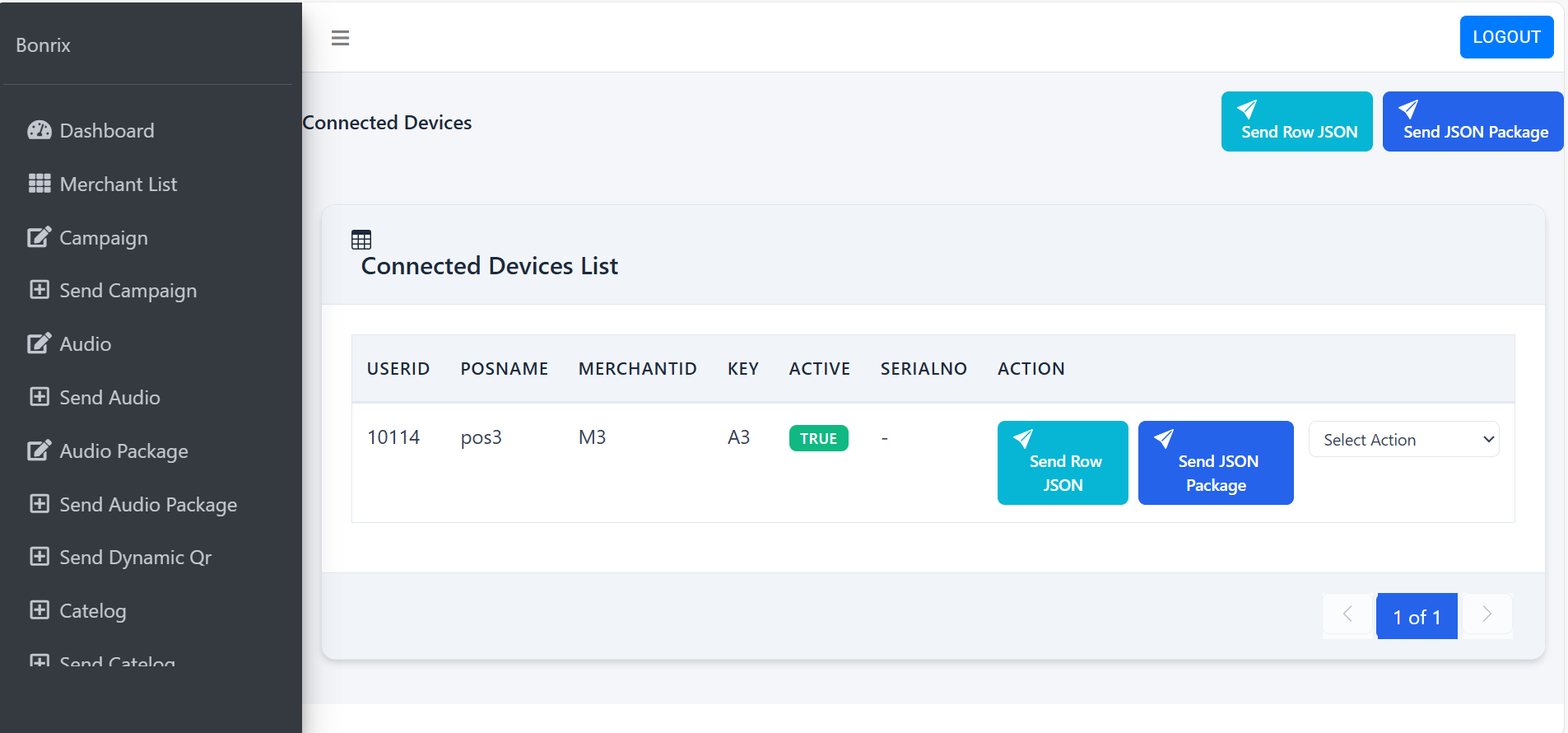Click Send JSON Package for pos3 row
The width and height of the screenshot is (1568, 733).
tap(1215, 463)
